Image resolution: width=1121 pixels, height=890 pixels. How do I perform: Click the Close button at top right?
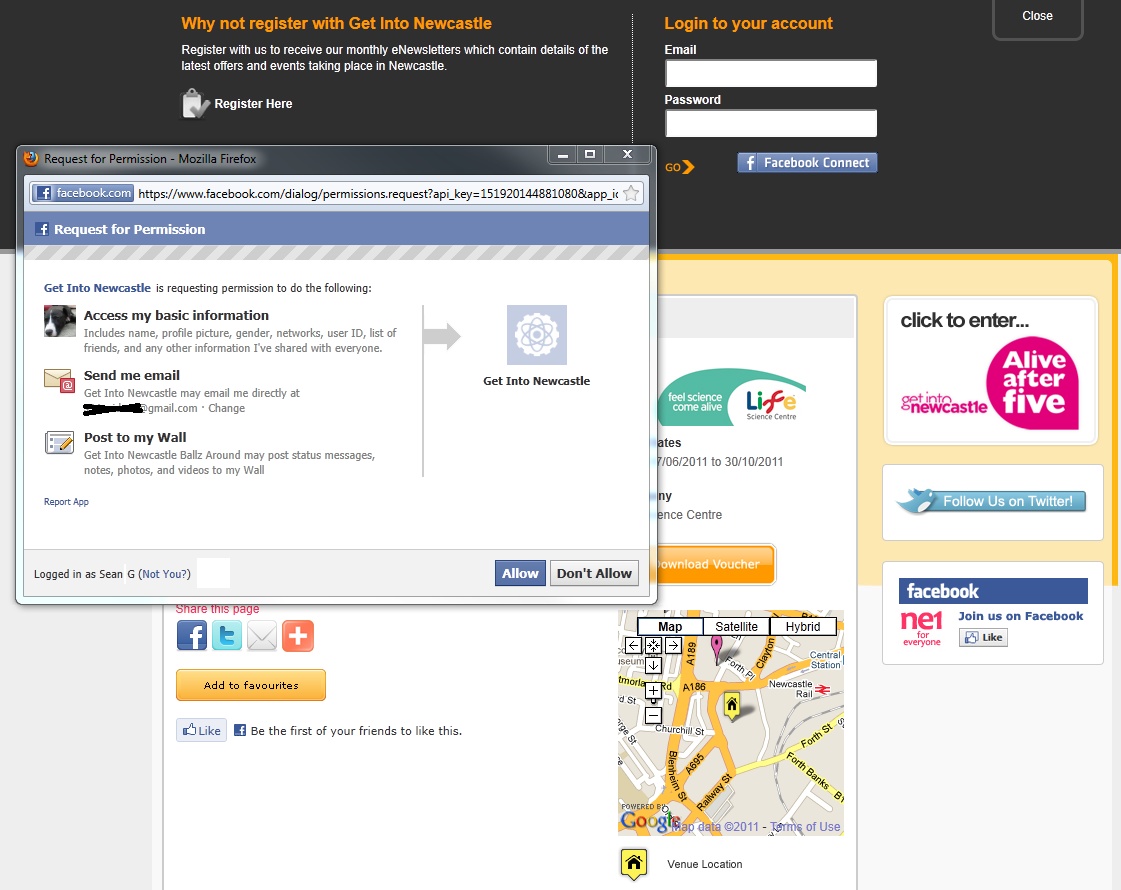click(1037, 16)
